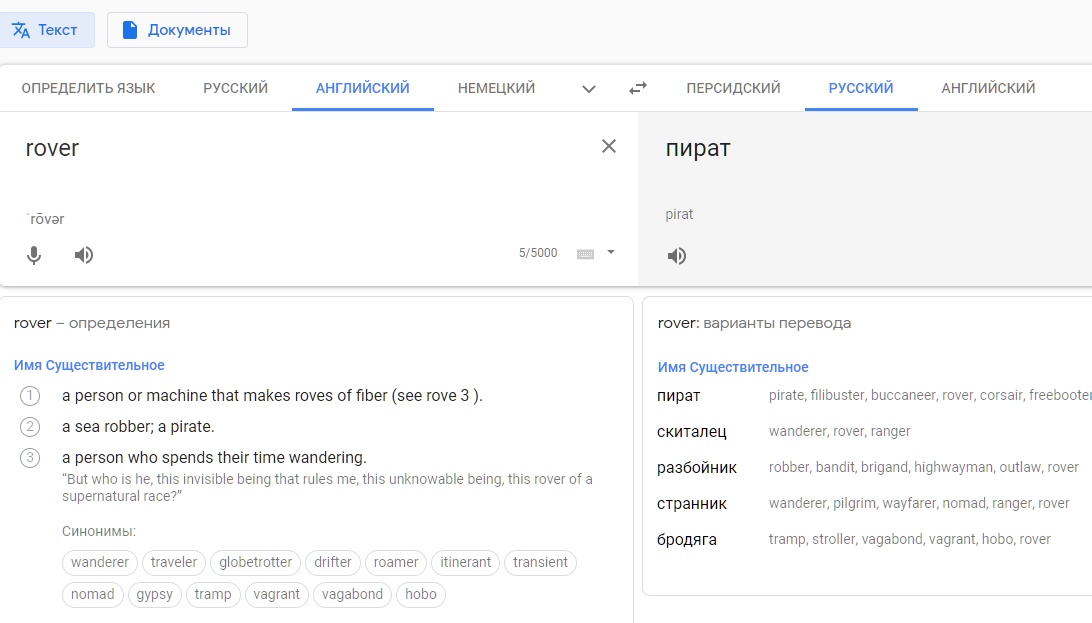The image size is (1092, 623).
Task: Click translation variant 'пират' in the list
Action: coord(678,395)
